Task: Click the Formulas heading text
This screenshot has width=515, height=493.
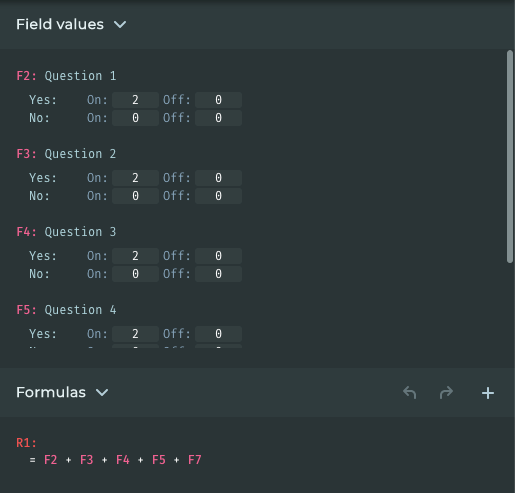Action: click(x=51, y=392)
